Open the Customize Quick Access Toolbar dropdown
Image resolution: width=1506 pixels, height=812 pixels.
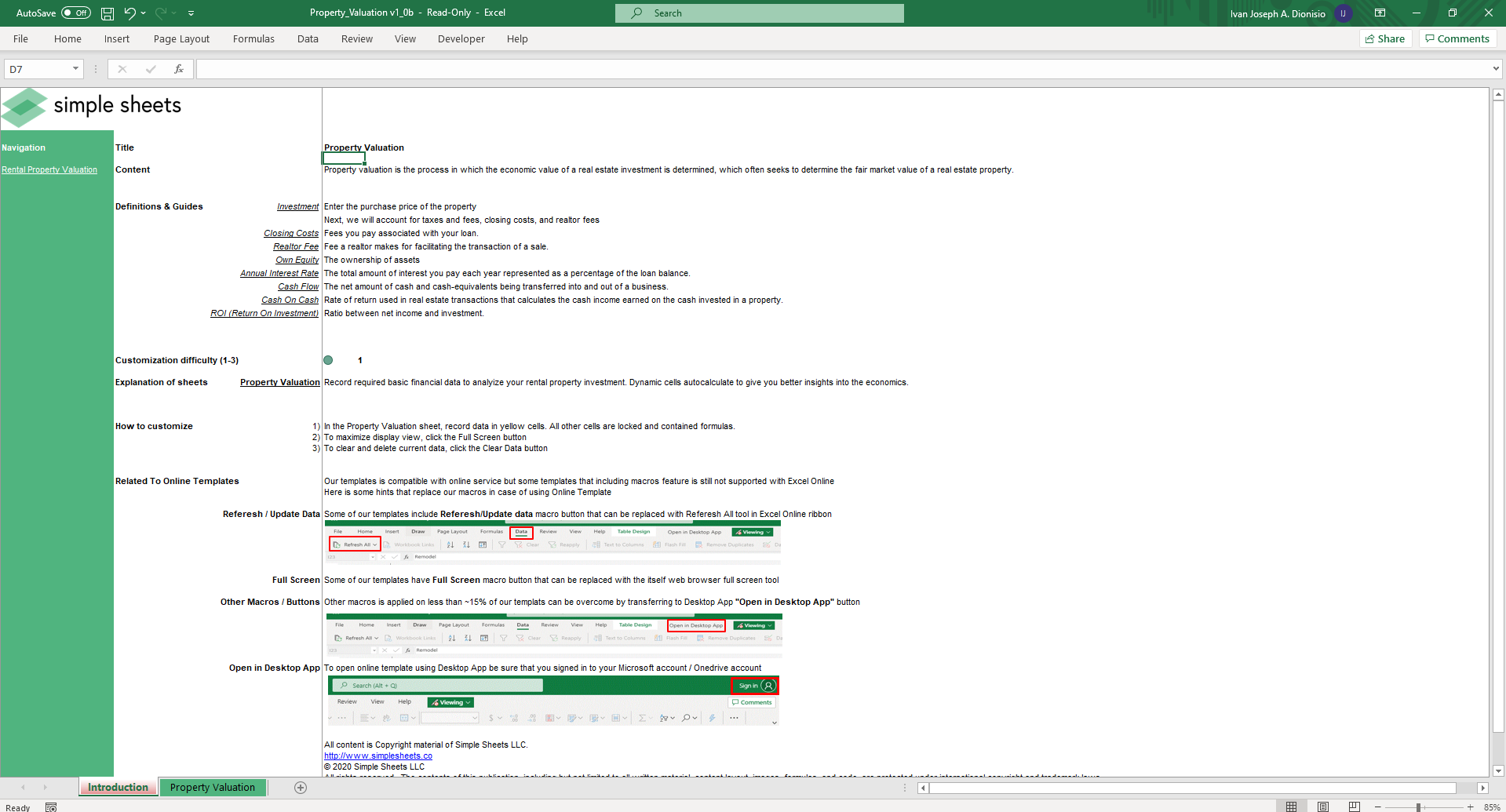tap(191, 13)
